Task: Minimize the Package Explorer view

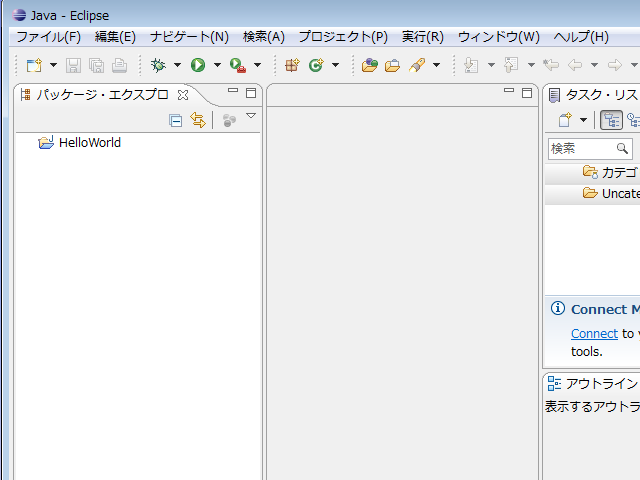Action: point(233,91)
